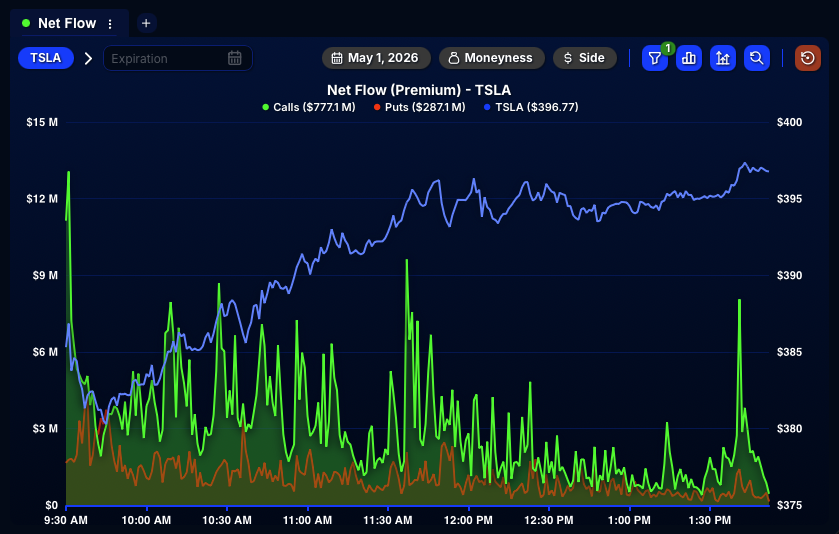Image resolution: width=839 pixels, height=534 pixels.
Task: Add a new tab with plus button
Action: (146, 23)
